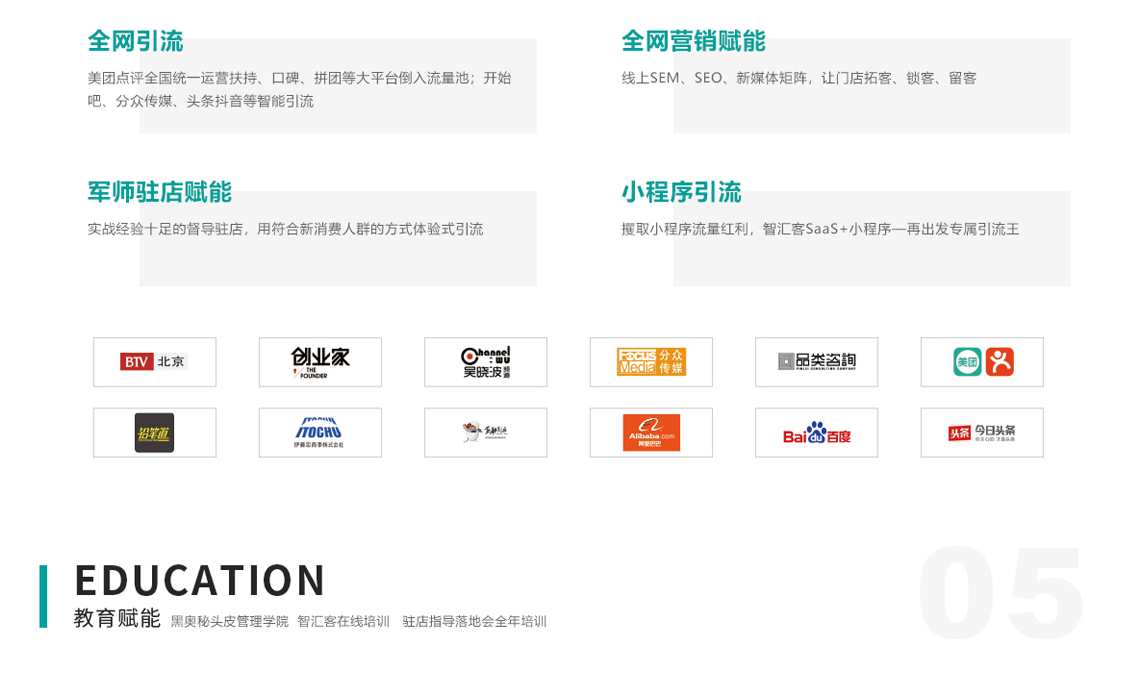The height and width of the screenshot is (677, 1140).
Task: Click the Focus Media 分众传媒 logo
Action: tap(651, 362)
